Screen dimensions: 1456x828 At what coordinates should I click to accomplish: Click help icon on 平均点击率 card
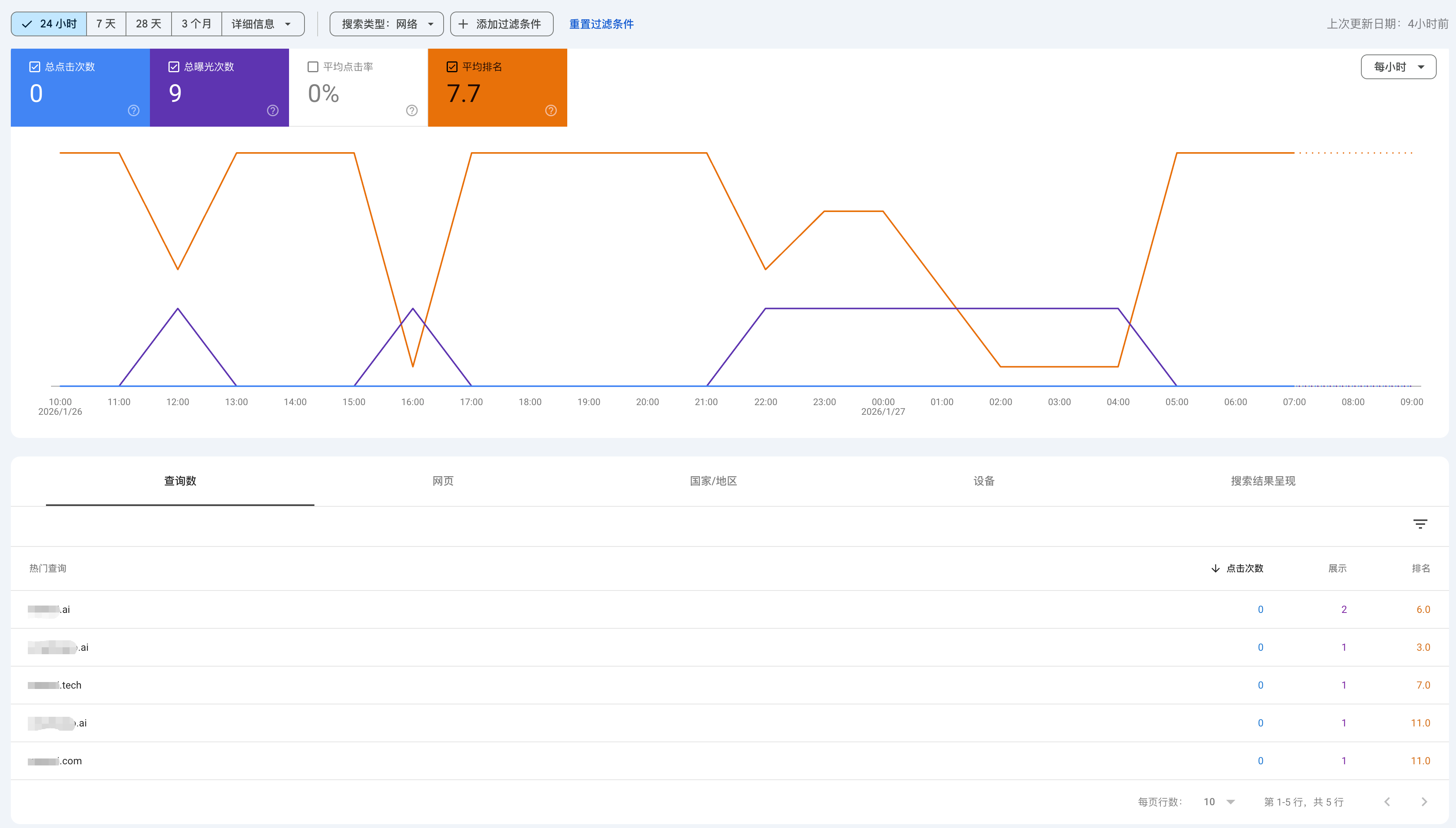[x=412, y=110]
